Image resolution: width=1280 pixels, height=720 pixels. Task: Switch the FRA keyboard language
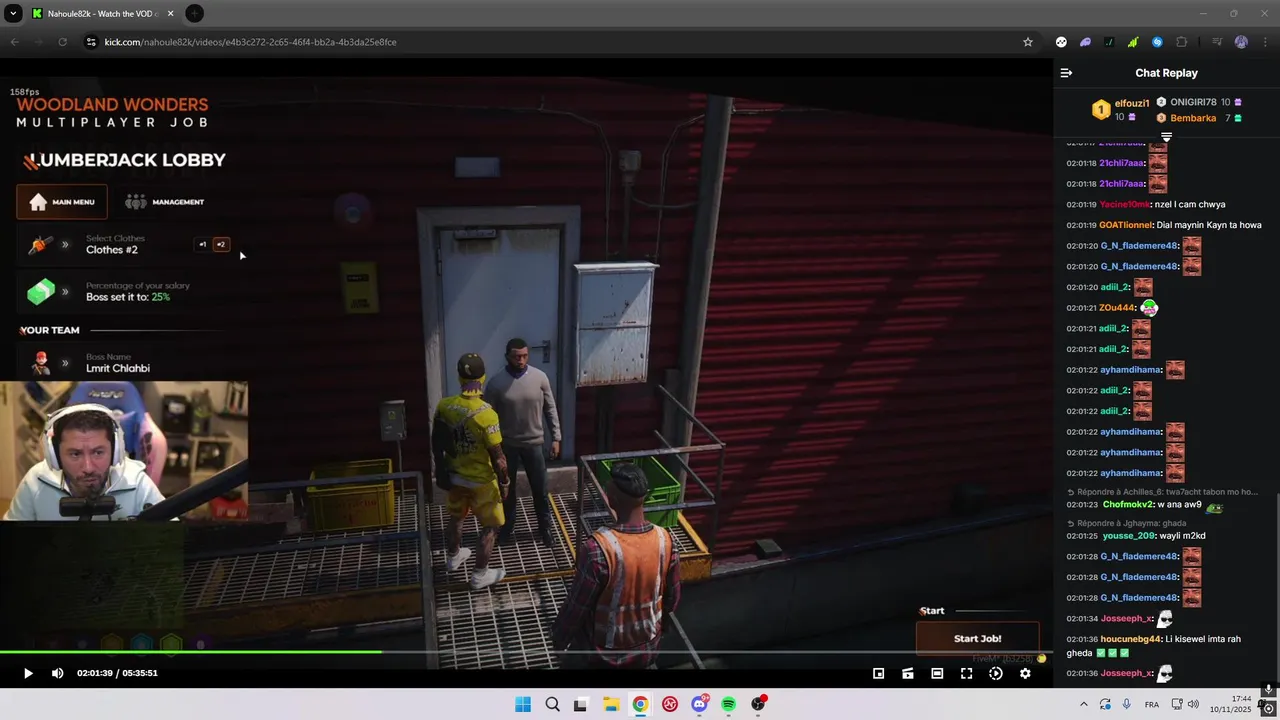1152,704
